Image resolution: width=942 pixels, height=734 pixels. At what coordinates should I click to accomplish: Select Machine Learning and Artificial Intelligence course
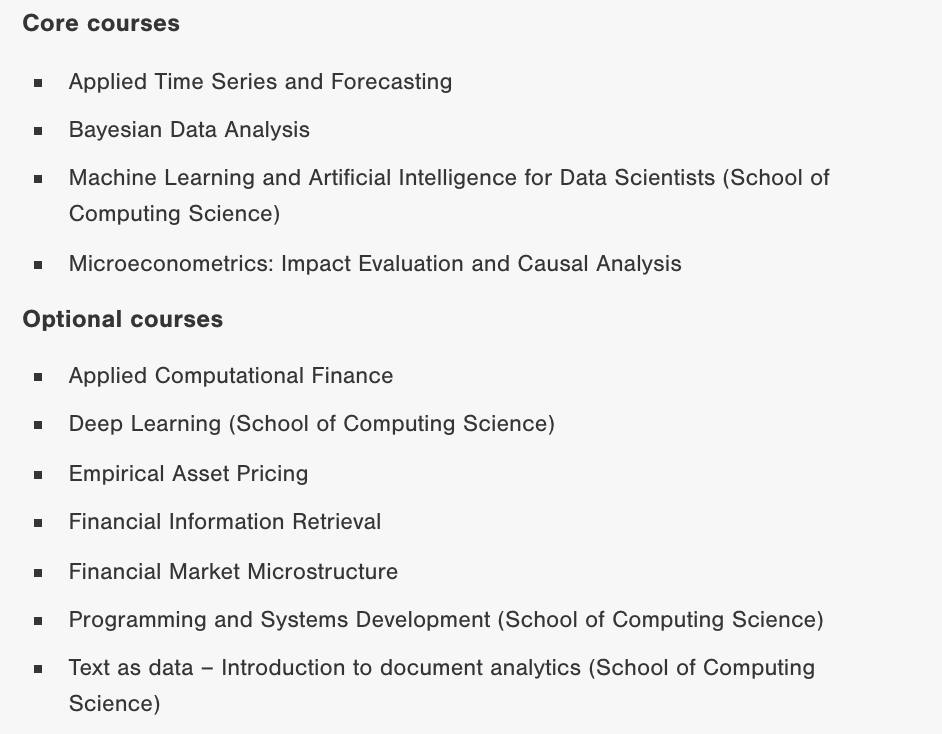449,196
